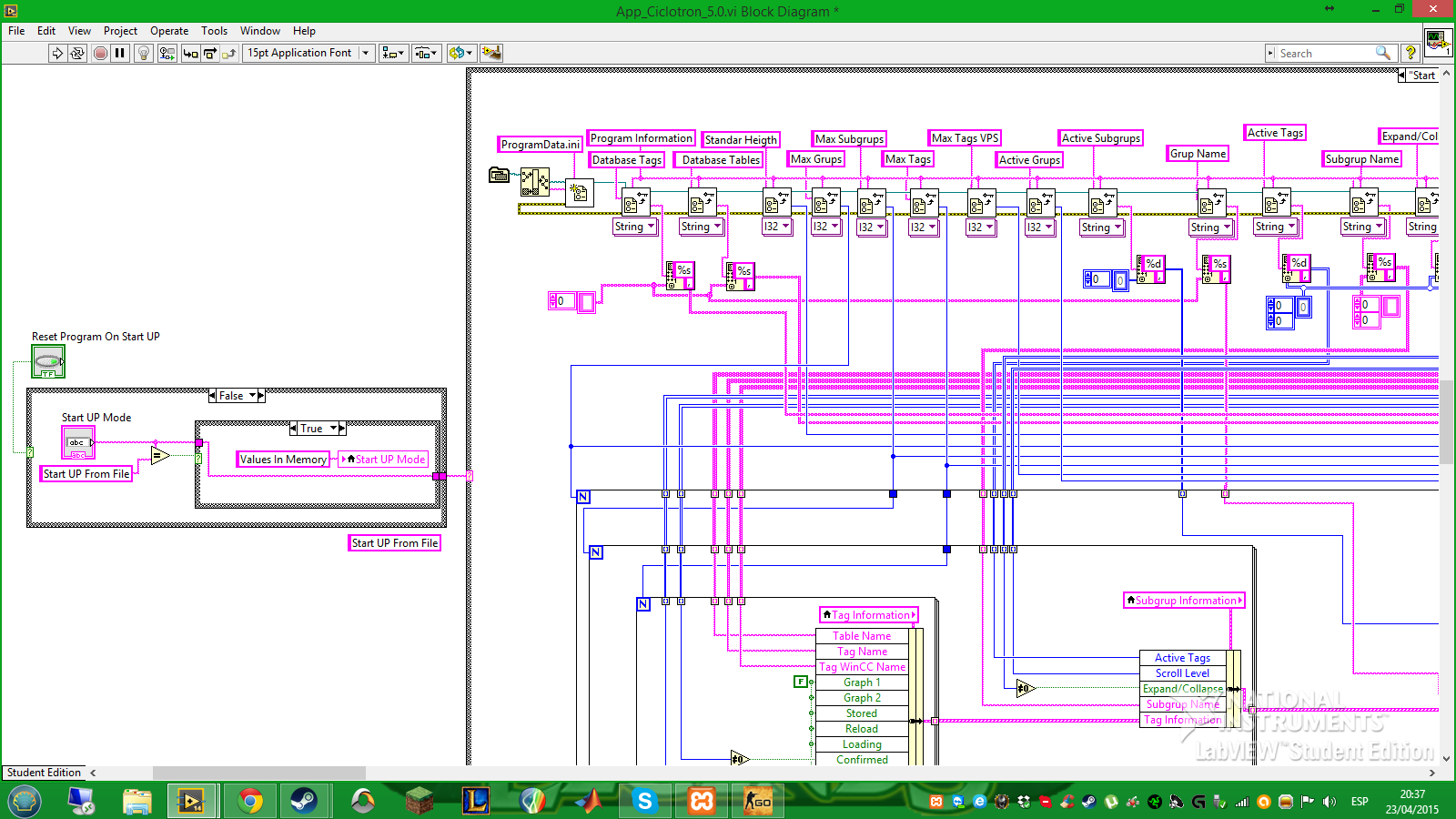Toggle the False boolean constant near Graph 1
The height and width of the screenshot is (819, 1456).
point(801,682)
